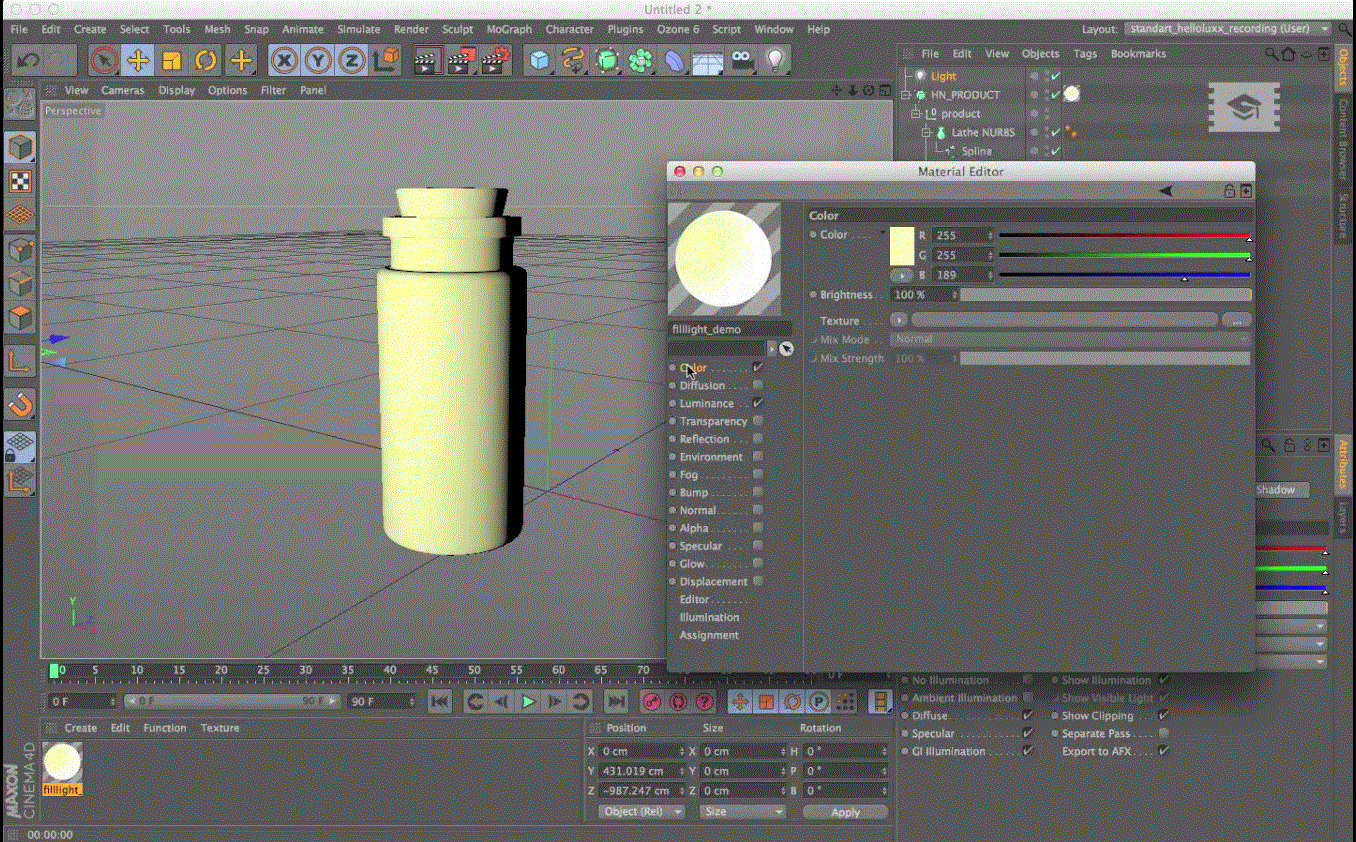Add a camera object

click(741, 62)
